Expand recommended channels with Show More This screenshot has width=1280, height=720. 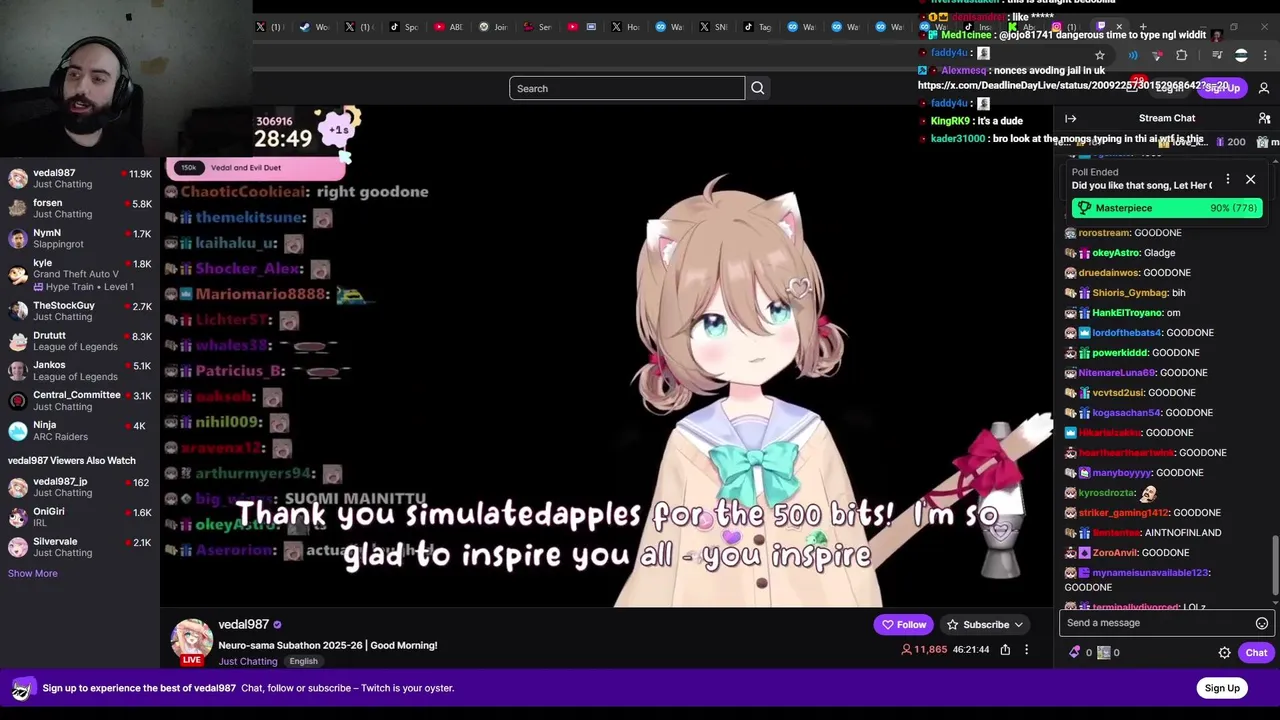click(x=33, y=574)
